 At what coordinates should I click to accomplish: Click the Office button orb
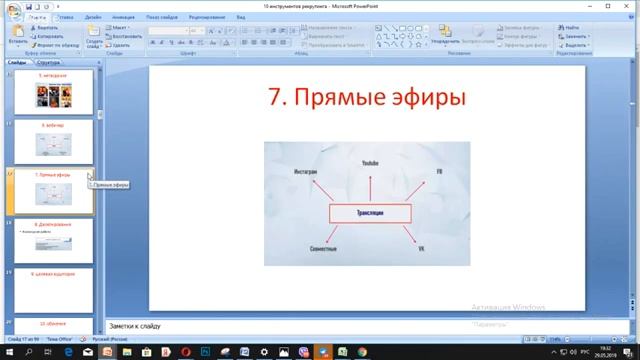[x=14, y=11]
